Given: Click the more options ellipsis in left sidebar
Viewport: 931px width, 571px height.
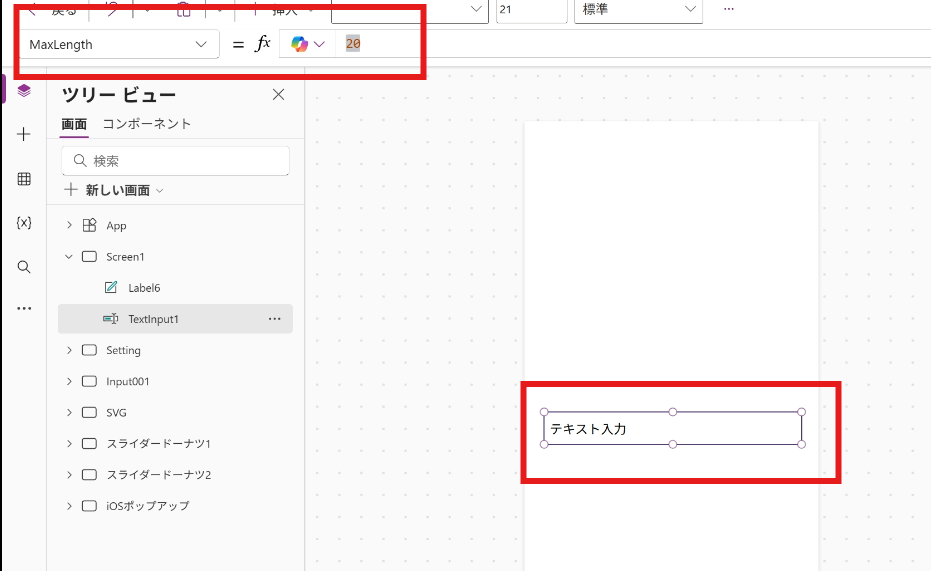Looking at the screenshot, I should coord(24,309).
